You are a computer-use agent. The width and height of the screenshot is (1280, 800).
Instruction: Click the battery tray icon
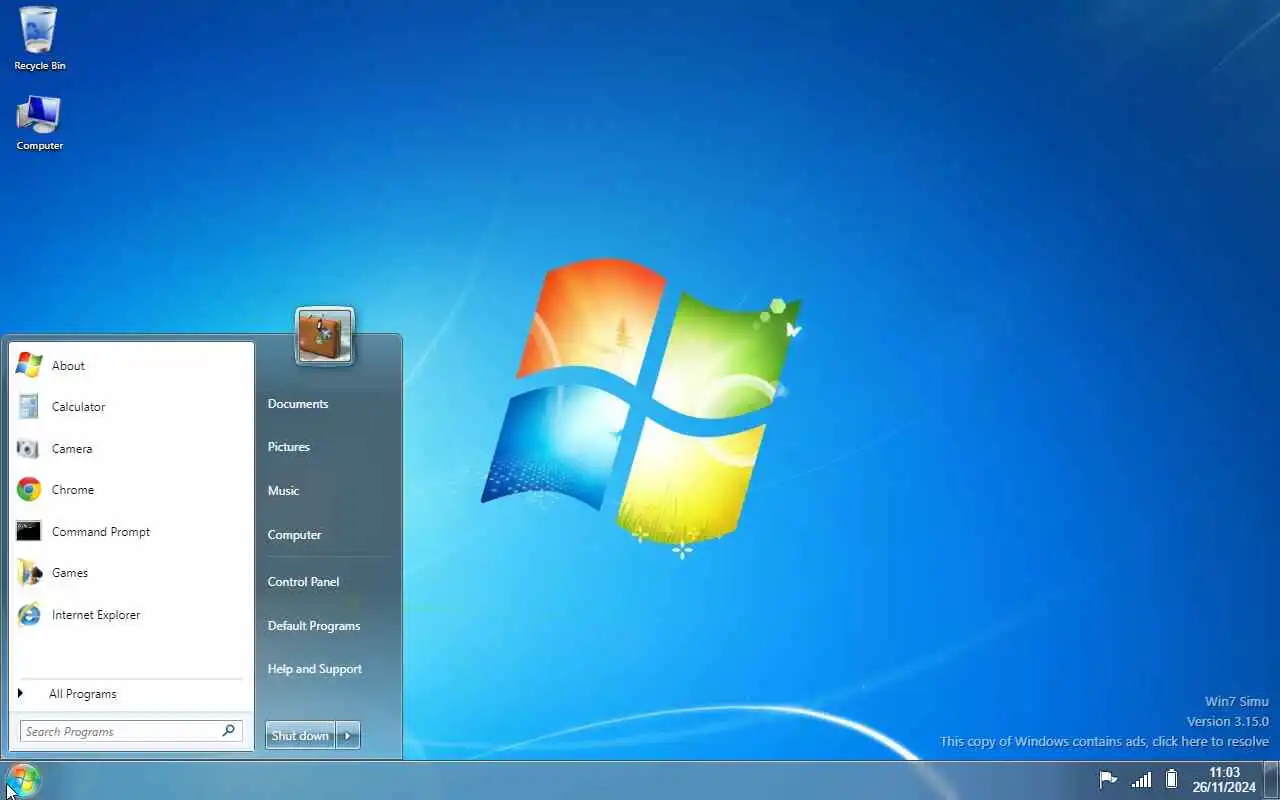(1171, 780)
